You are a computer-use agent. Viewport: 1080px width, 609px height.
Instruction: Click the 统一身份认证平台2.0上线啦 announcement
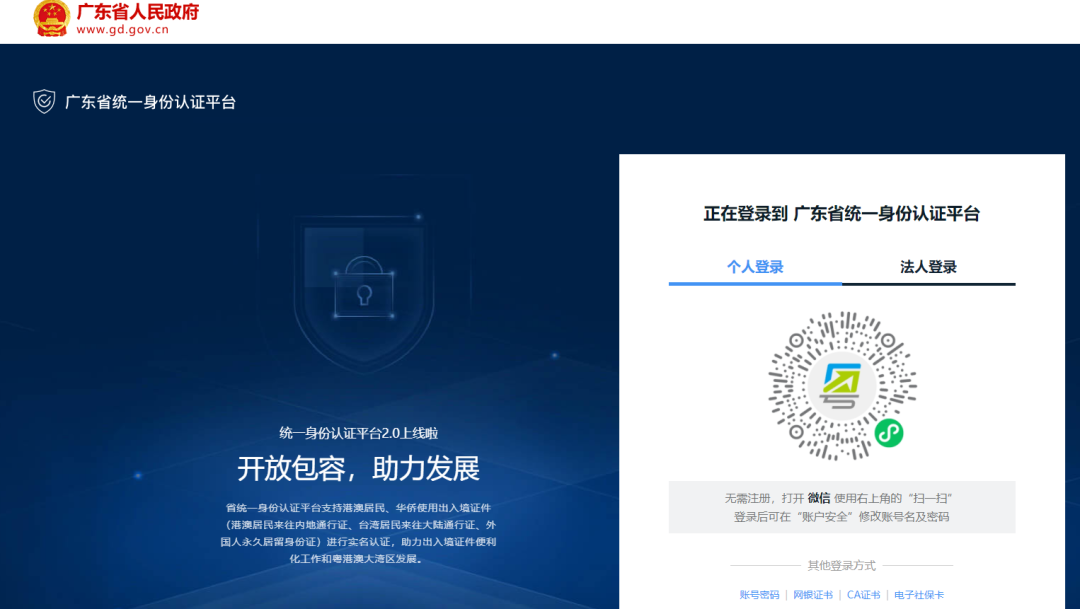(358, 433)
